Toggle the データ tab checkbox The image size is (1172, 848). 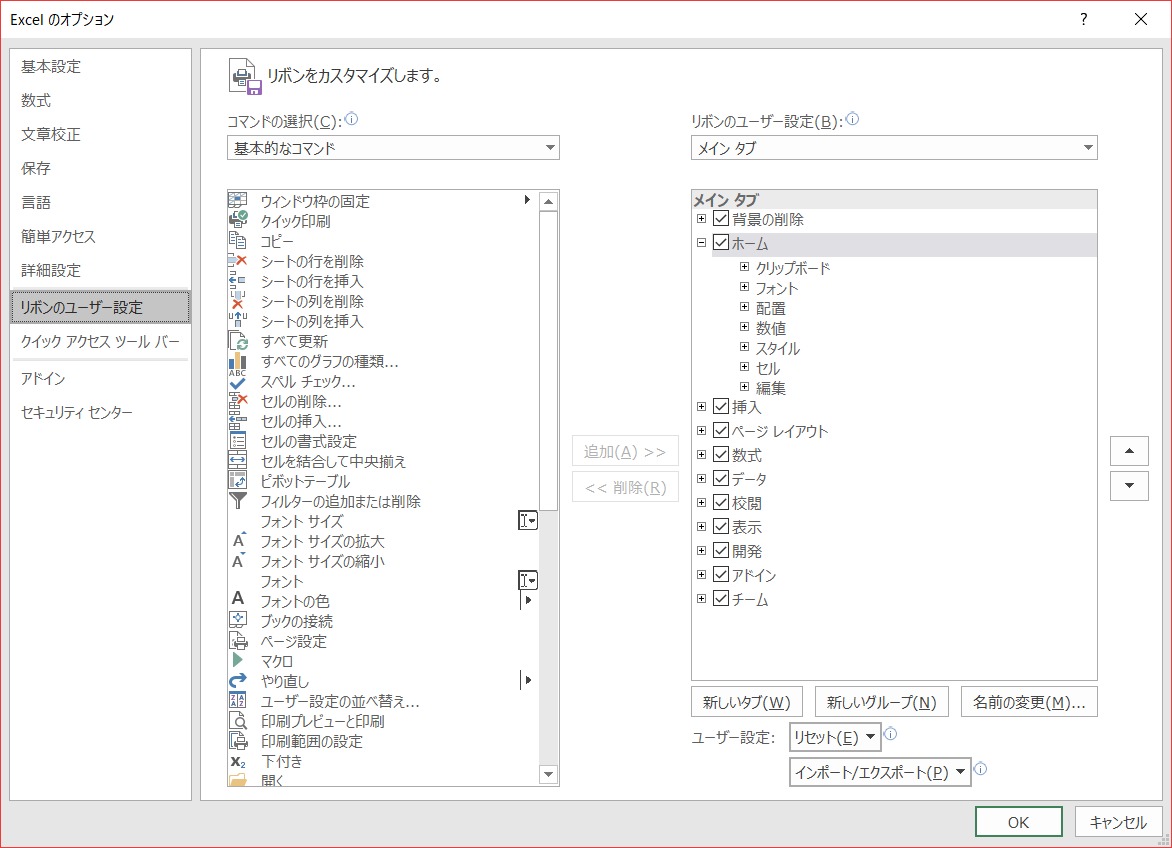click(x=721, y=477)
